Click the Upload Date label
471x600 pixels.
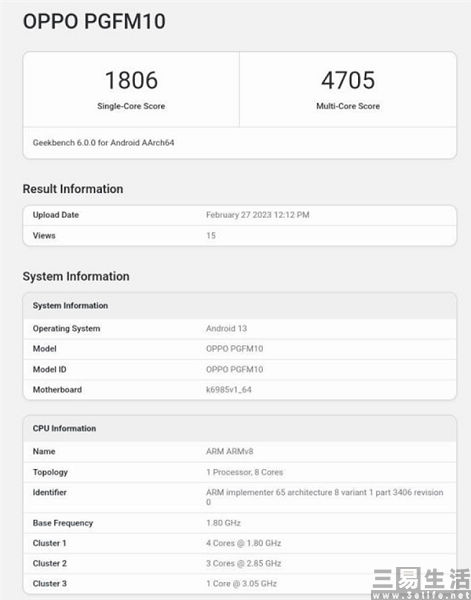[x=55, y=215]
